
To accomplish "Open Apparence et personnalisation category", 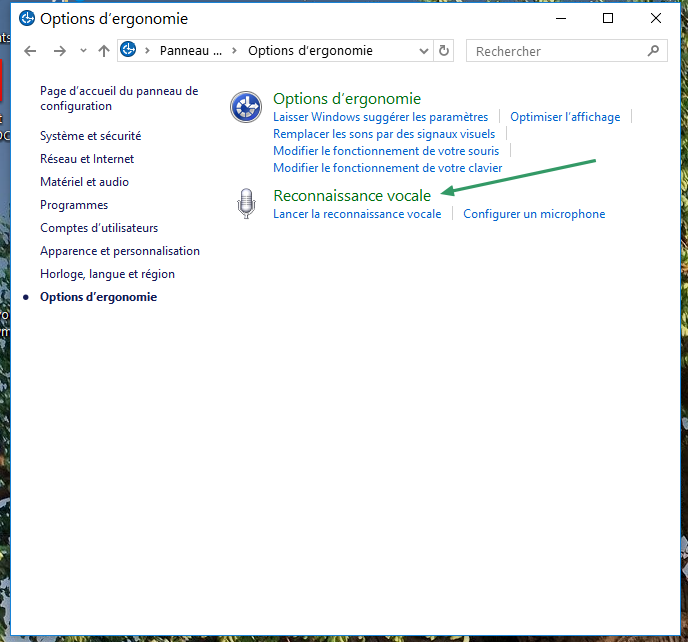I will pyautogui.click(x=120, y=251).
